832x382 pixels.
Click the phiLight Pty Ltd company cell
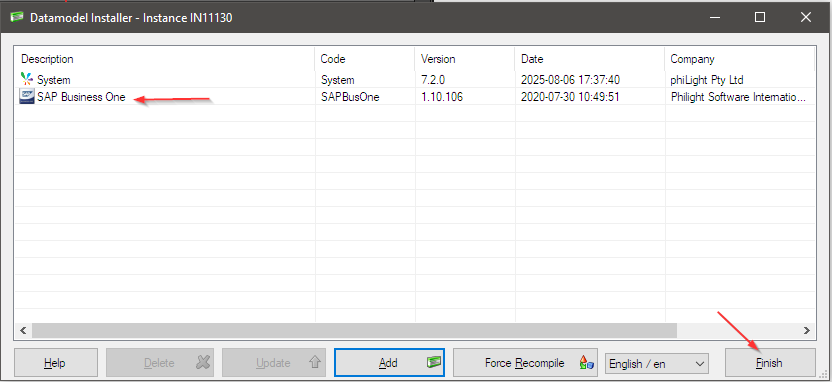click(x=707, y=80)
